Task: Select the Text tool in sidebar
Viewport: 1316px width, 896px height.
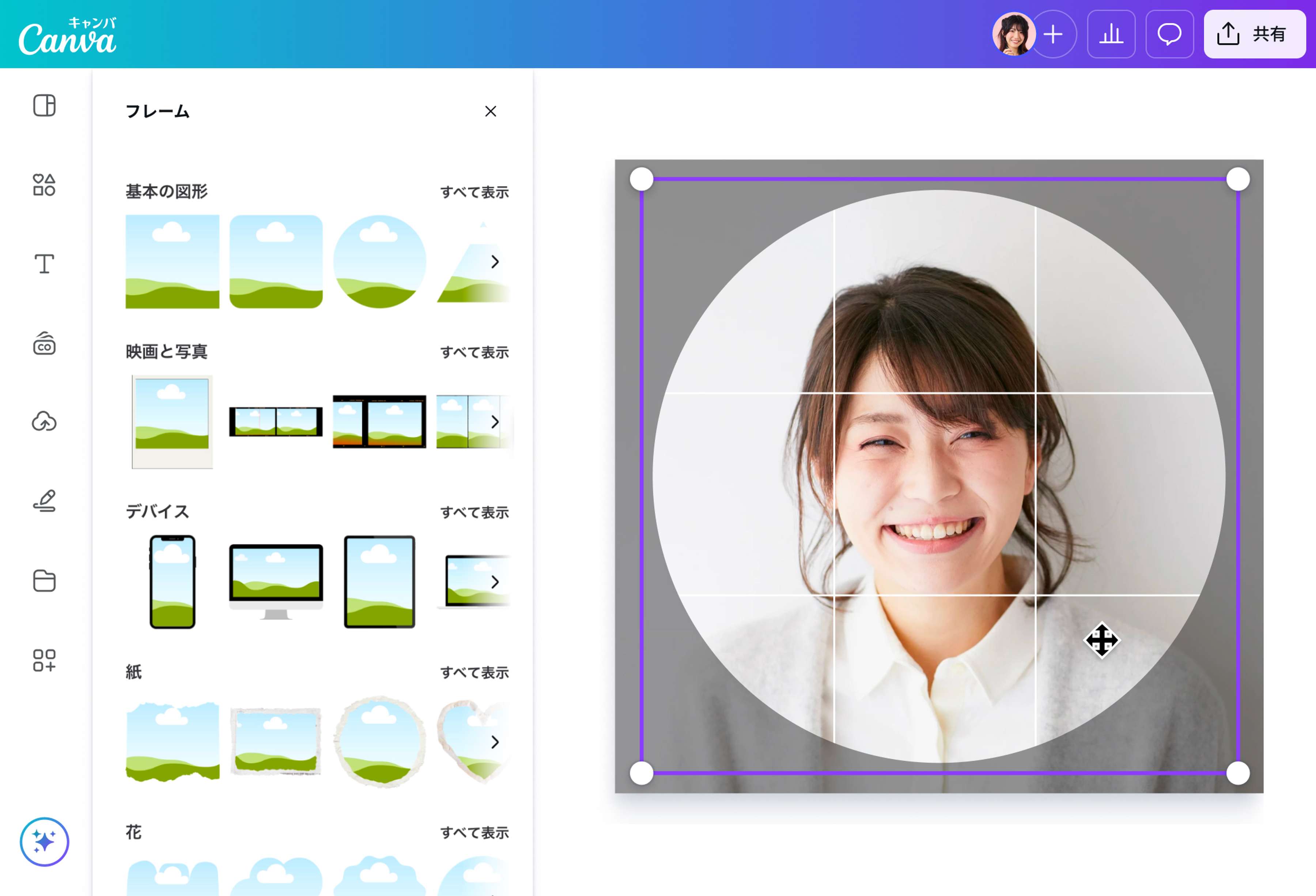Action: pos(44,264)
